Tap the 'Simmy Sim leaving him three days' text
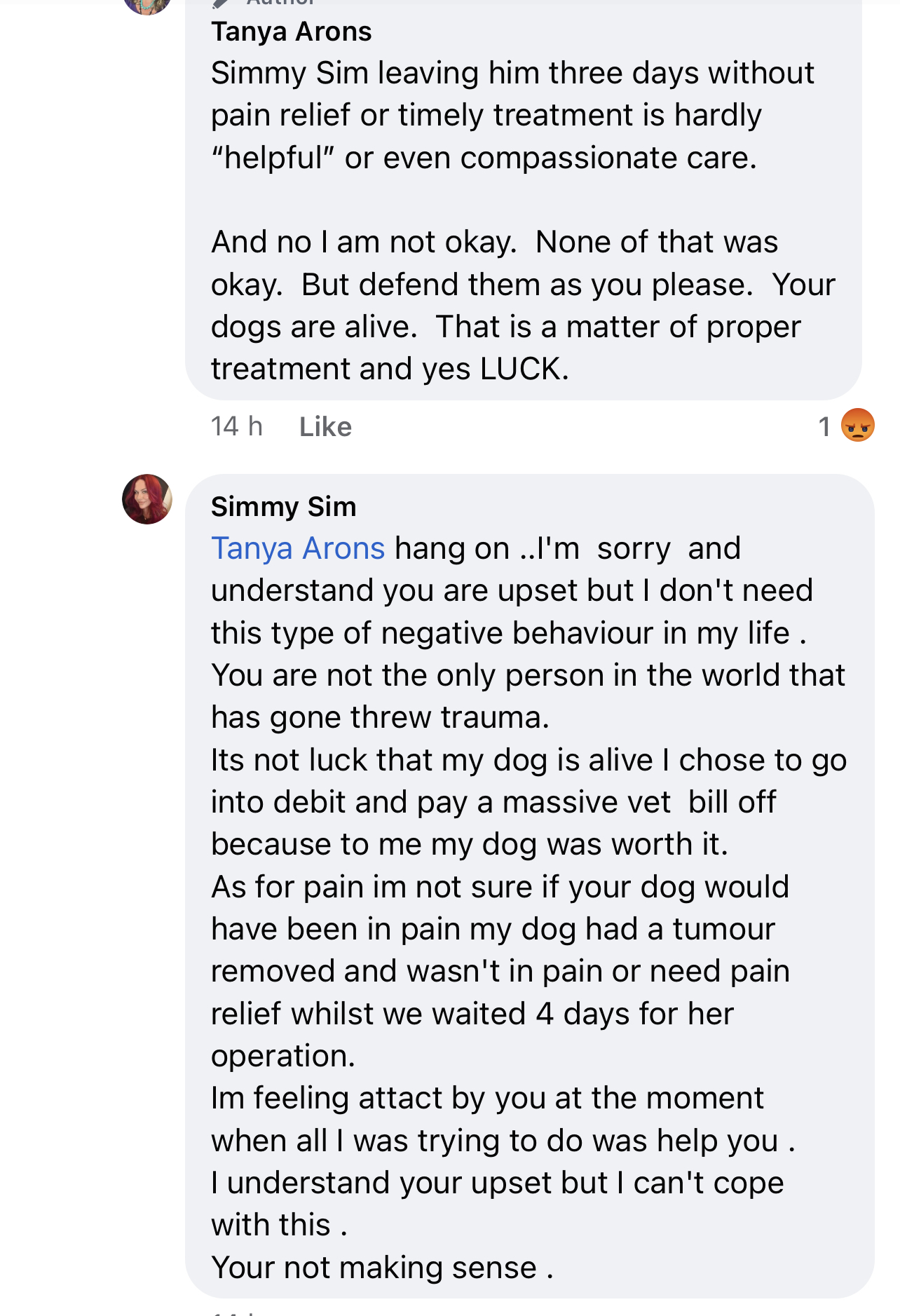Image resolution: width=900 pixels, height=1316 pixels. (x=512, y=115)
